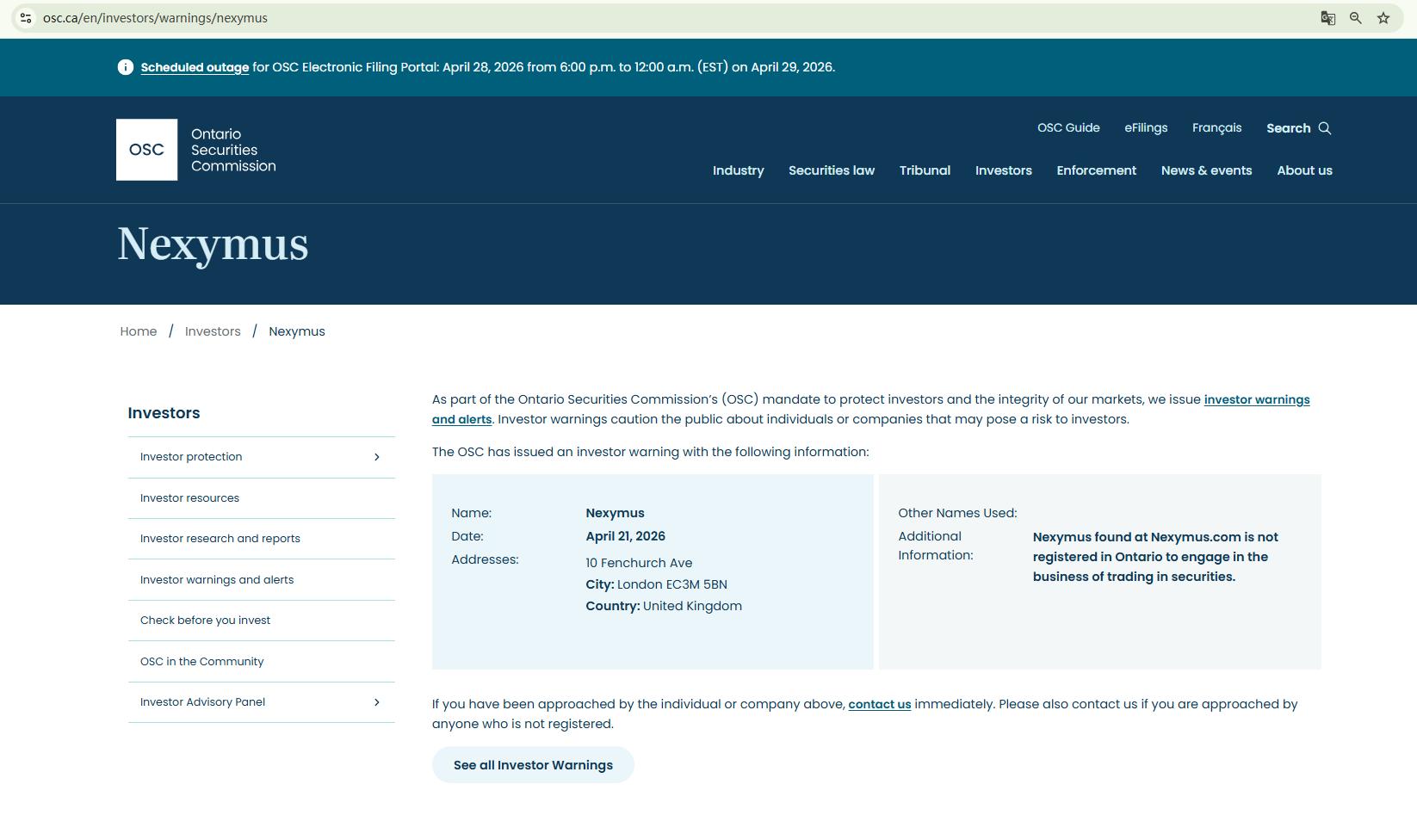Click the contact us link
Screen dimensions: 1417x840
(x=880, y=704)
